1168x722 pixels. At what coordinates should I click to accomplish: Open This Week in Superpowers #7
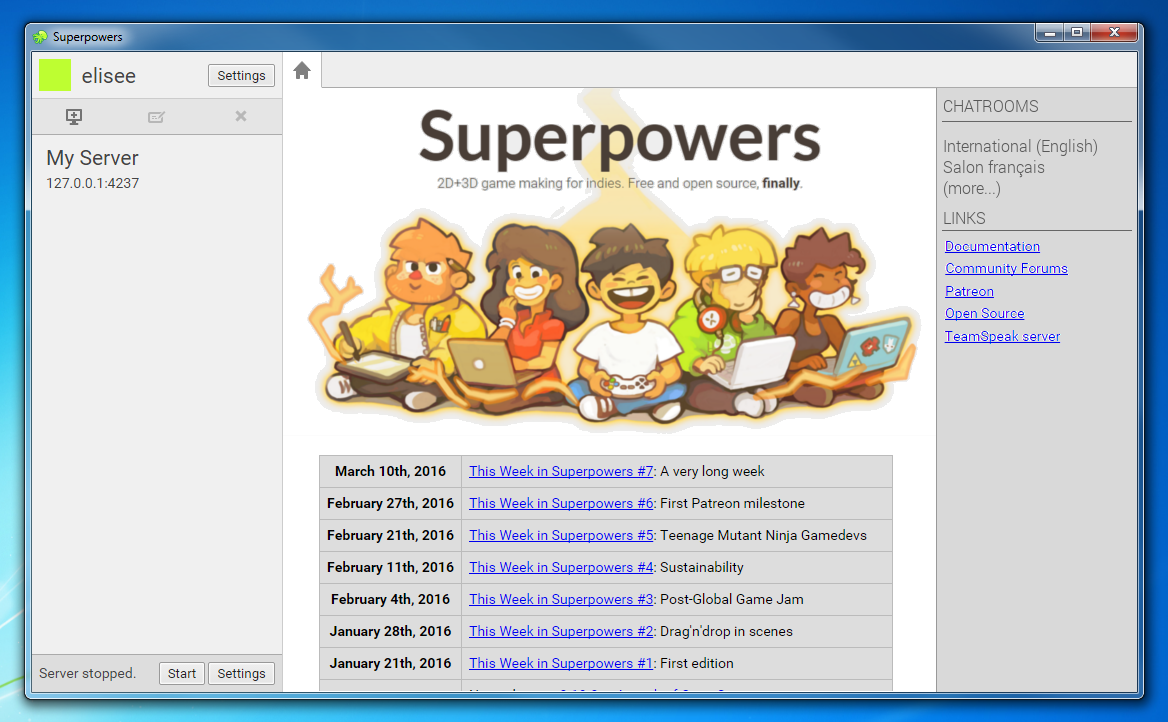pos(561,472)
